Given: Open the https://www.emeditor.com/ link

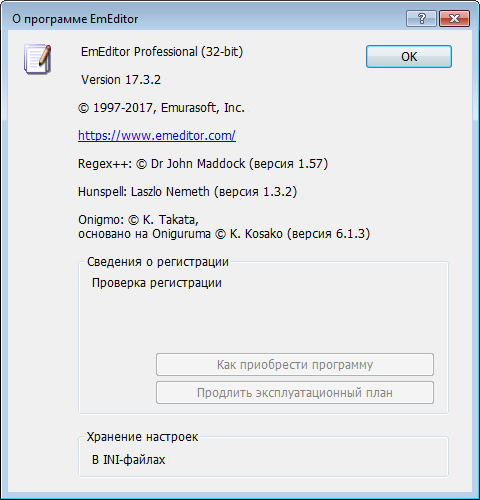Looking at the screenshot, I should coord(157,135).
